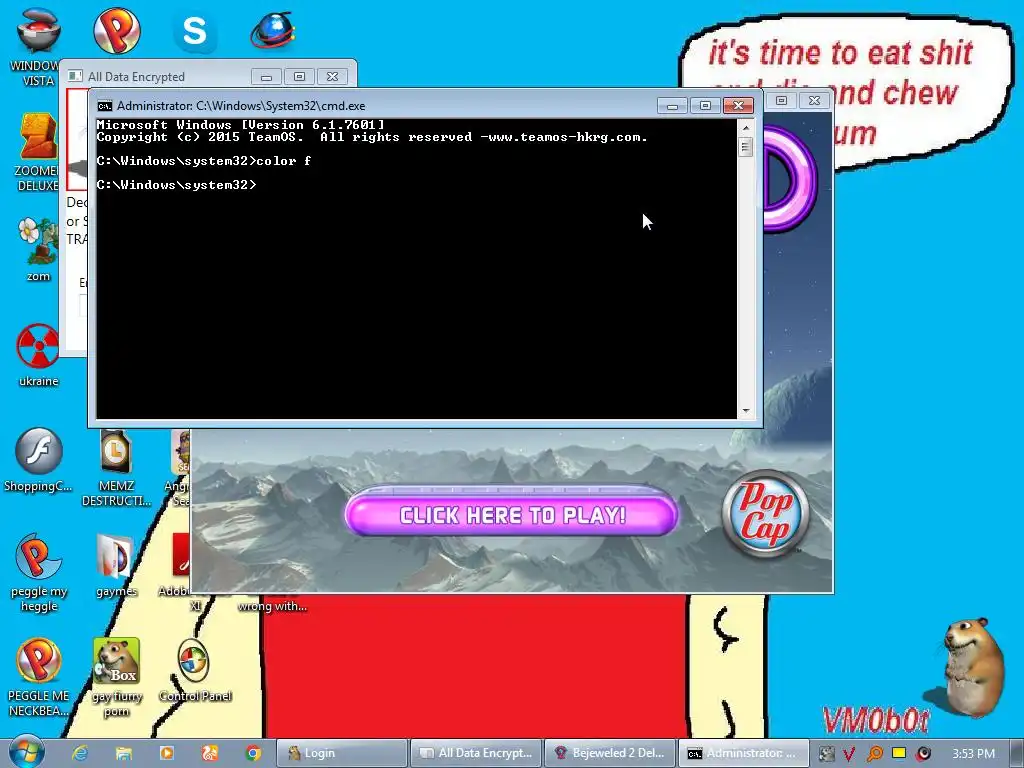This screenshot has width=1024, height=768.
Task: Click the 'color f' command text
Action: pyautogui.click(x=284, y=161)
